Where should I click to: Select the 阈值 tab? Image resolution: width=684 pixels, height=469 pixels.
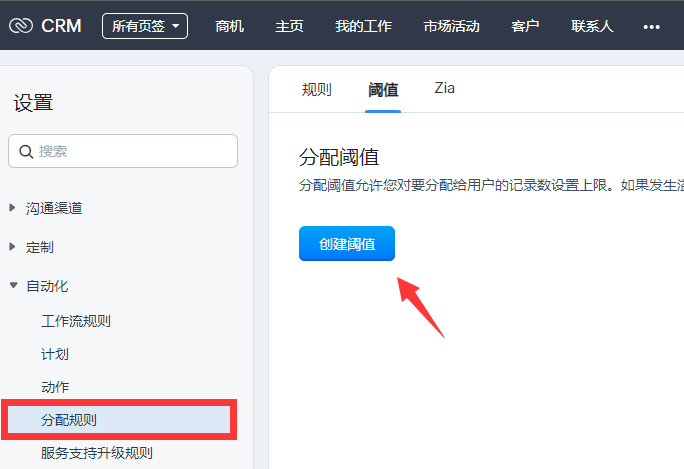(x=383, y=89)
